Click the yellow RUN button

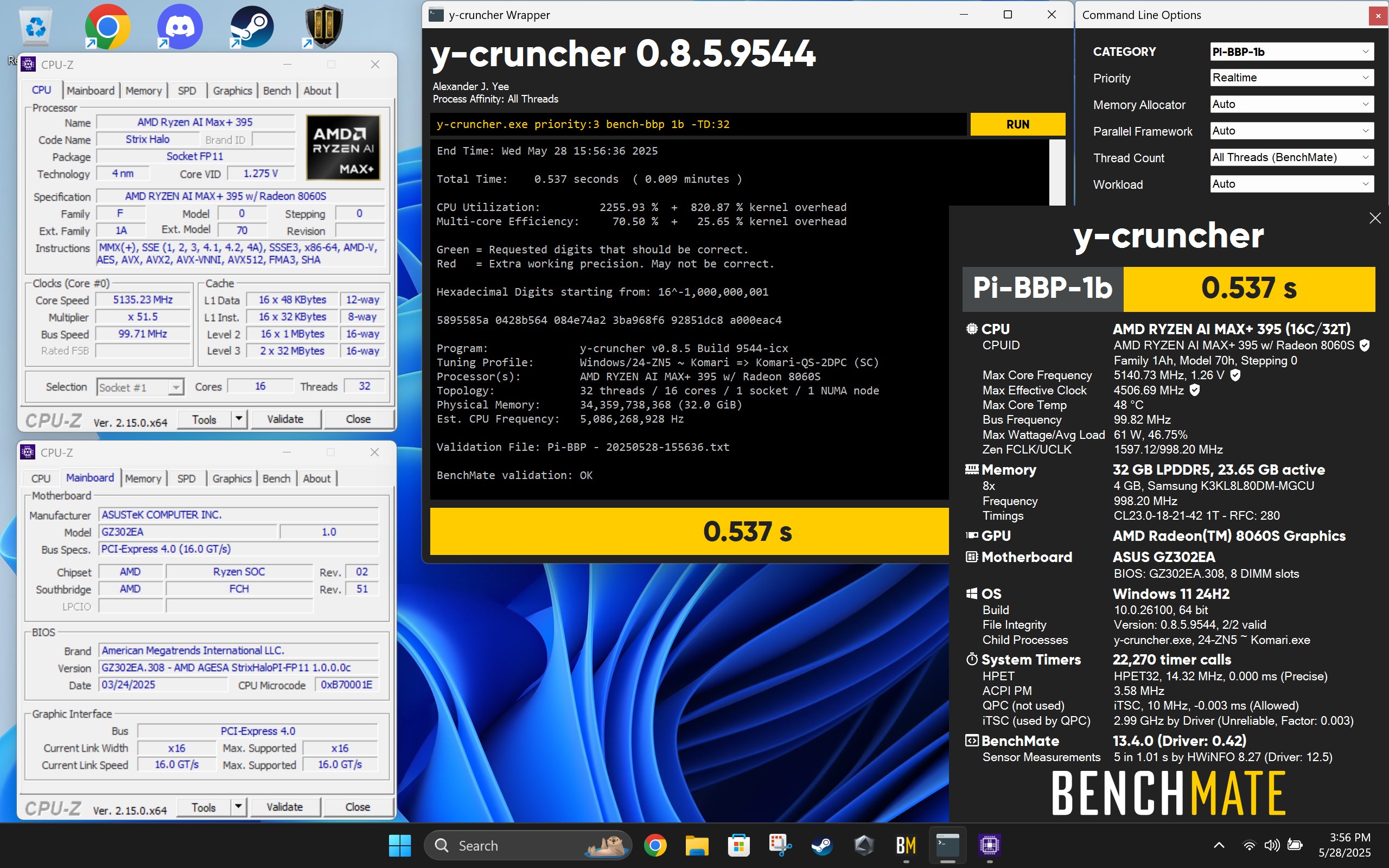point(1018,124)
